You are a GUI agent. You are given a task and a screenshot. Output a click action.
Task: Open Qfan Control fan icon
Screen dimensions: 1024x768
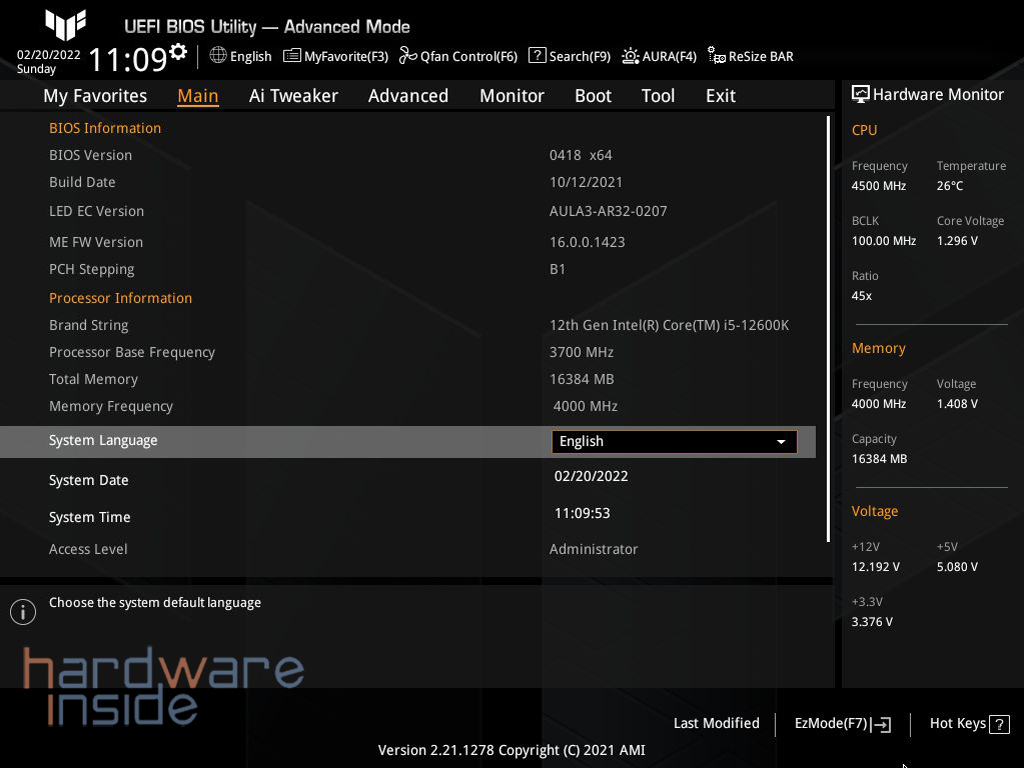[408, 56]
